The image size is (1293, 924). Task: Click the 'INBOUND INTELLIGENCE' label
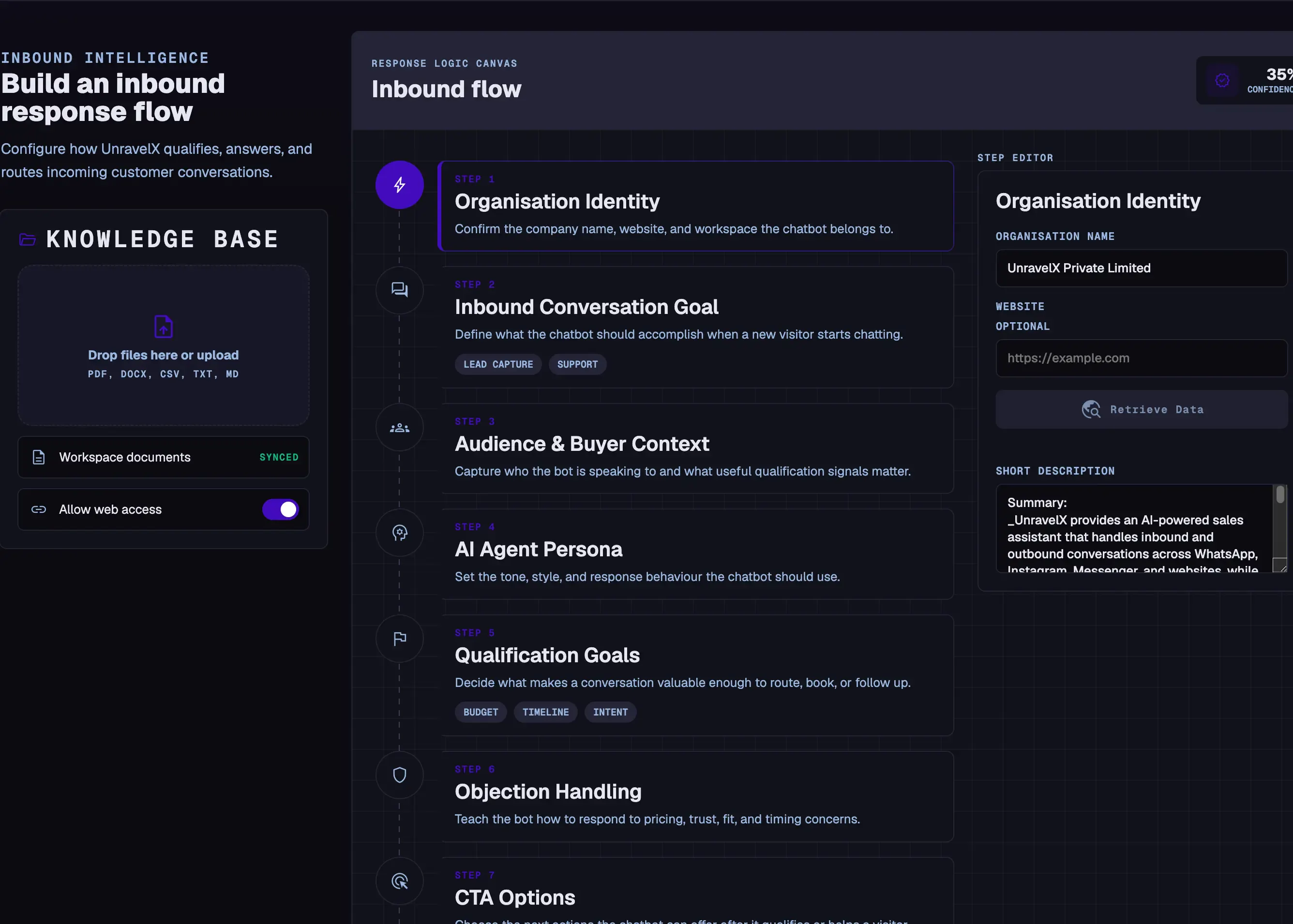(x=105, y=58)
